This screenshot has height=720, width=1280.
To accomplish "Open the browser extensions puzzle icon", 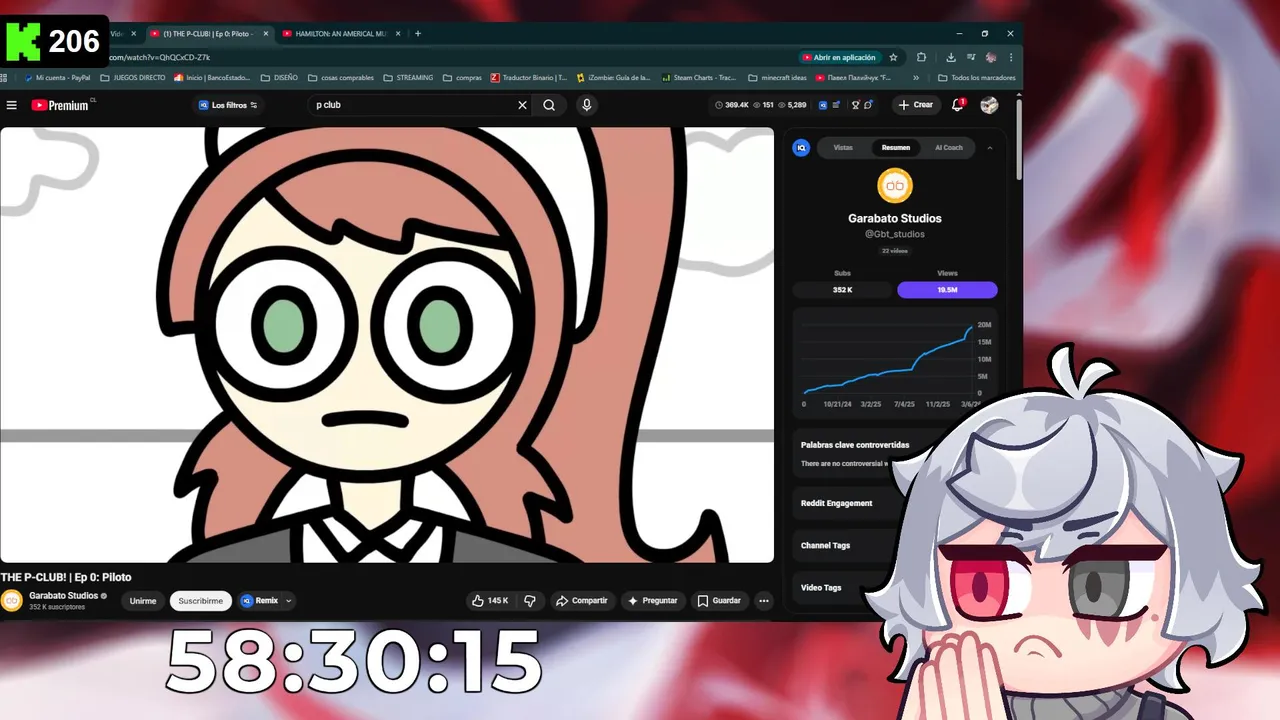I will 922,58.
